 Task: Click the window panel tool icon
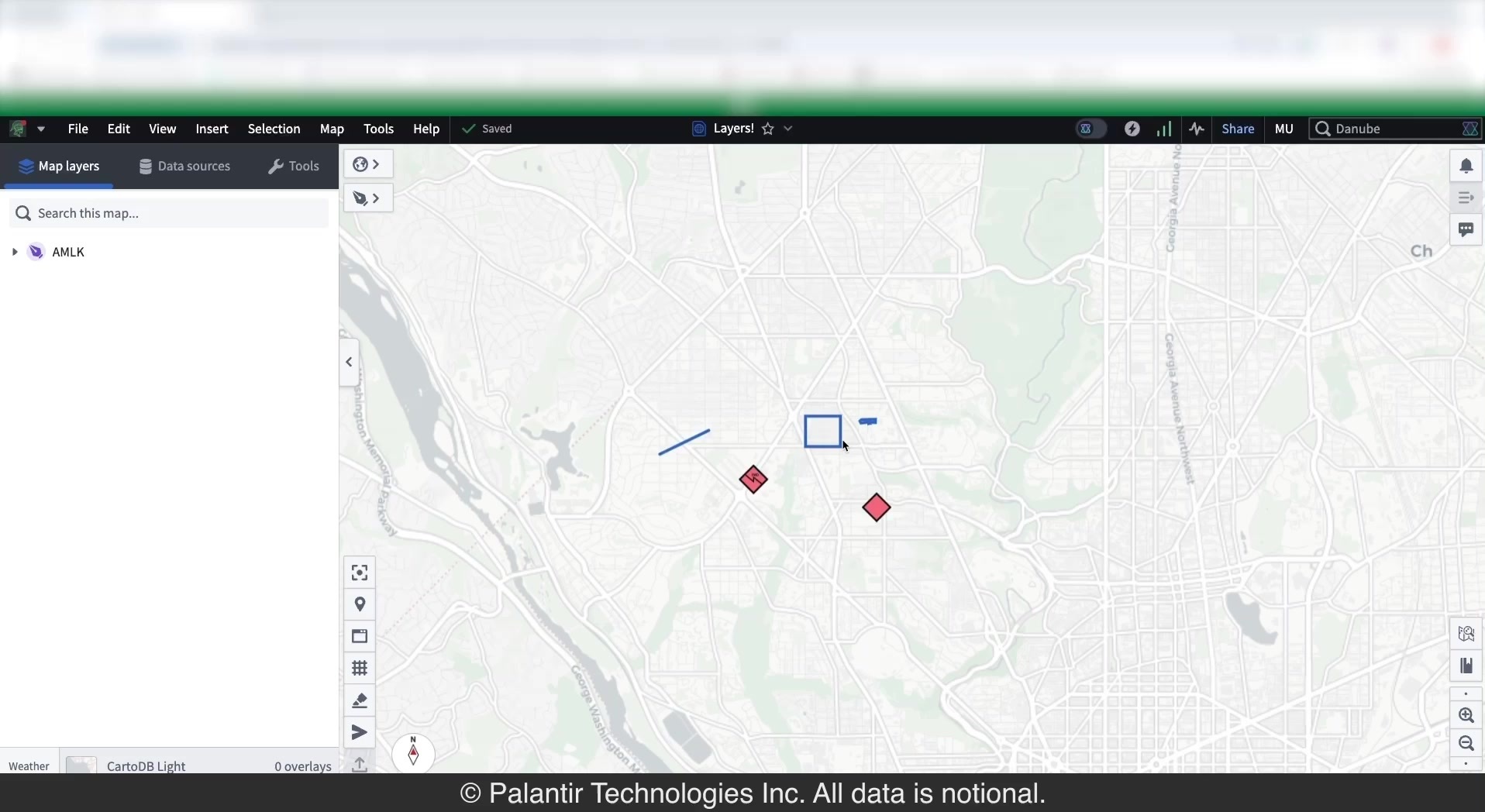[x=360, y=636]
